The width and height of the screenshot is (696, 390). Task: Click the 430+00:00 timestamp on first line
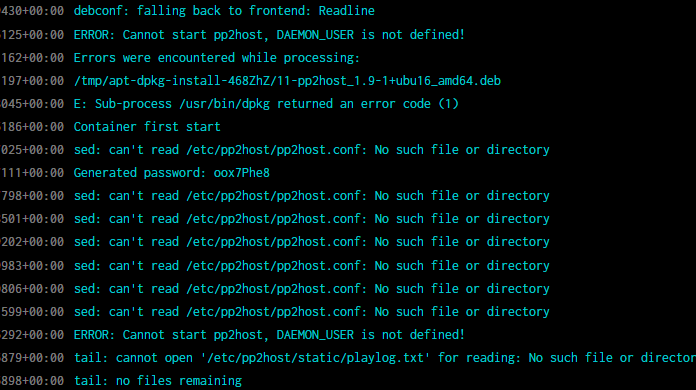pos(32,11)
